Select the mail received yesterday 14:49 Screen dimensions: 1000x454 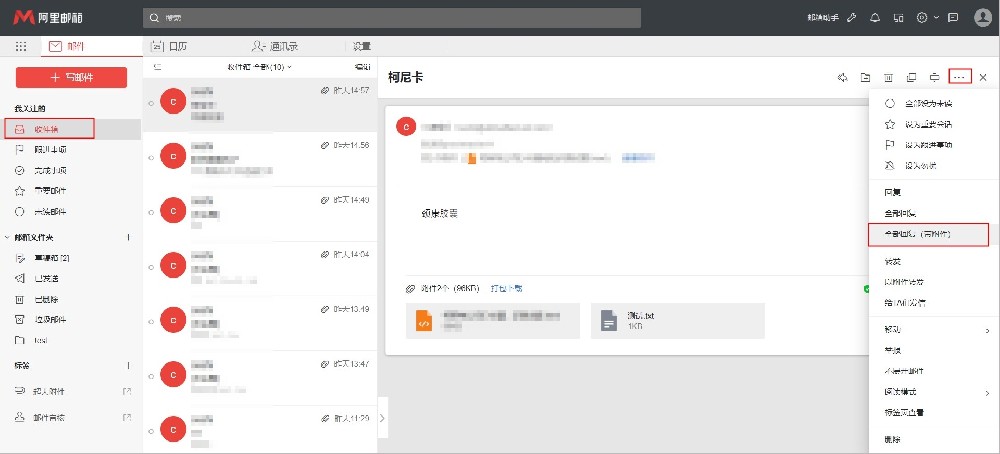260,214
